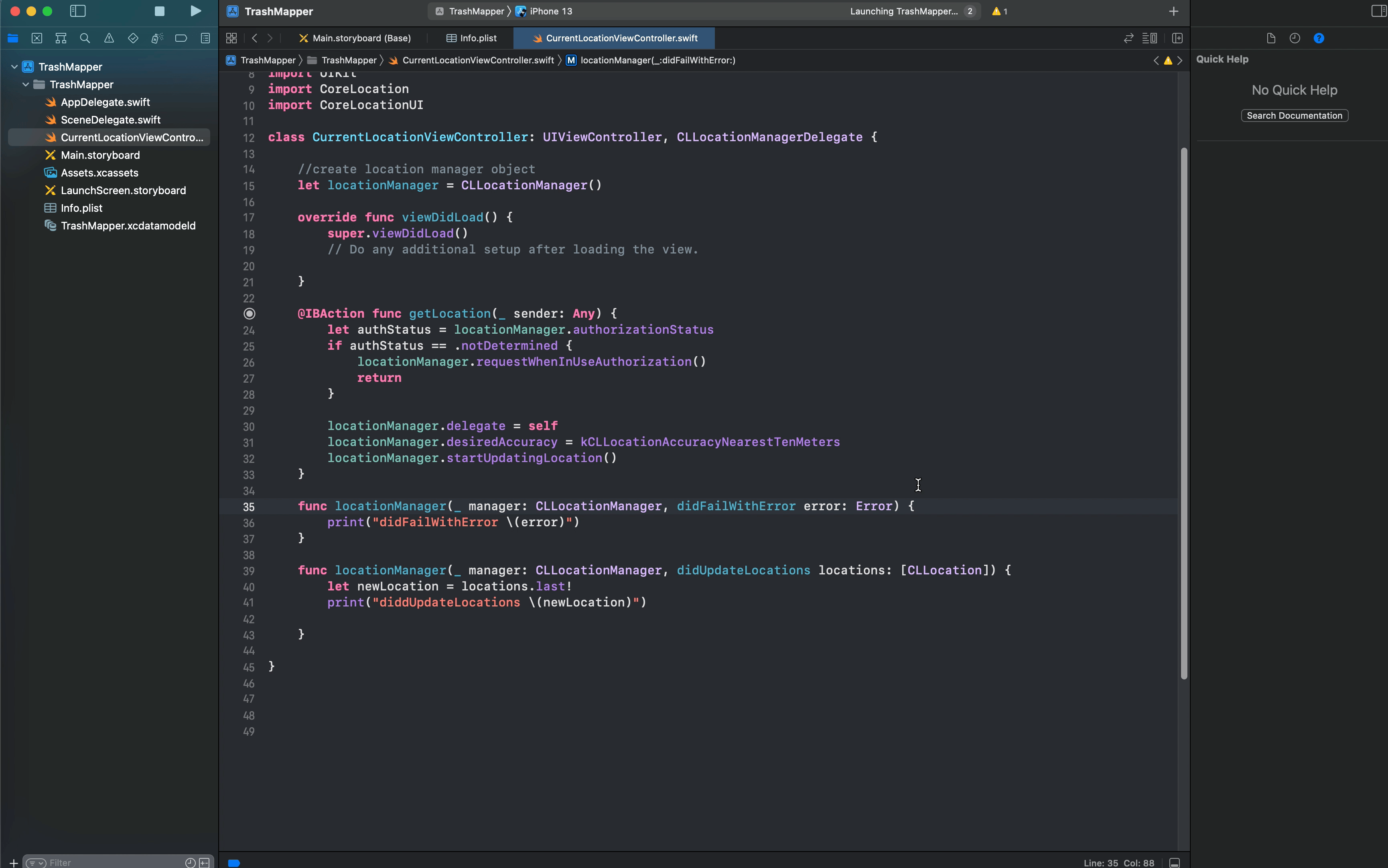The image size is (1388, 868).
Task: Collapse the TrashMapper group folder
Action: (26, 84)
